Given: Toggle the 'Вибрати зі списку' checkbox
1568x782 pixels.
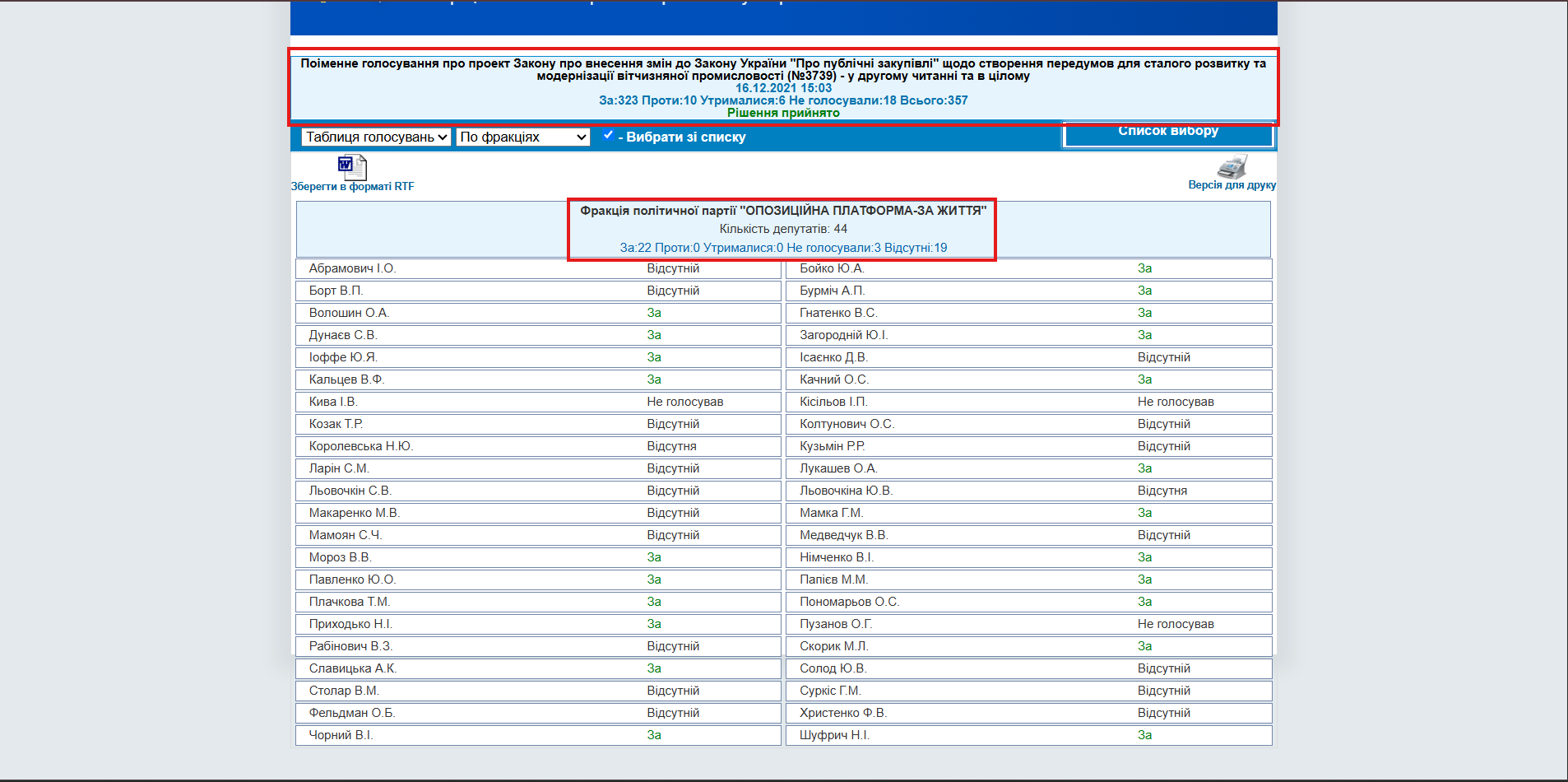Looking at the screenshot, I should (608, 135).
